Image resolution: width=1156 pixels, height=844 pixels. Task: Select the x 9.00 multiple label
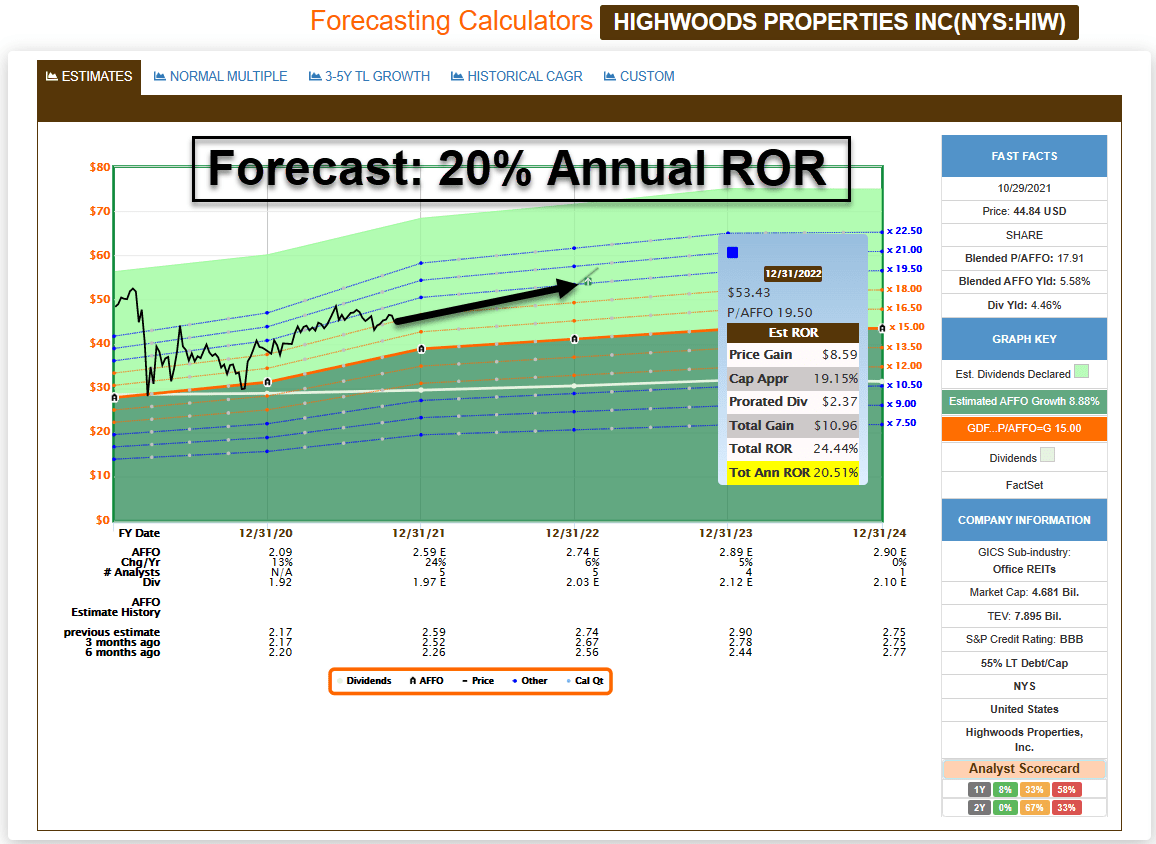point(902,404)
